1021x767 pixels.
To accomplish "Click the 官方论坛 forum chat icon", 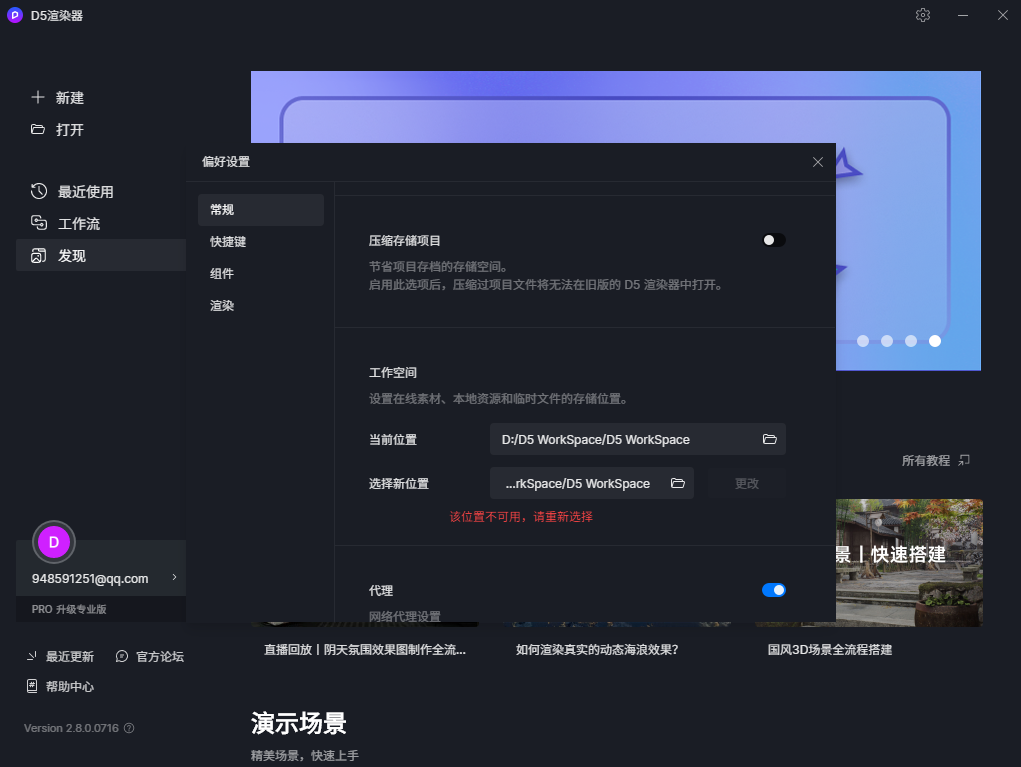I will (122, 657).
